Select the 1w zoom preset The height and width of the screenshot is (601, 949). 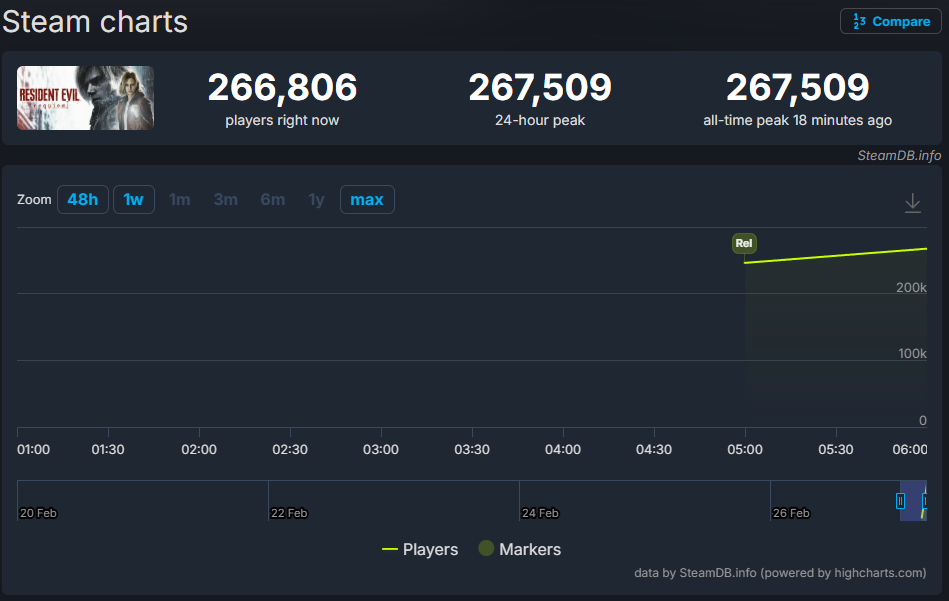(133, 199)
